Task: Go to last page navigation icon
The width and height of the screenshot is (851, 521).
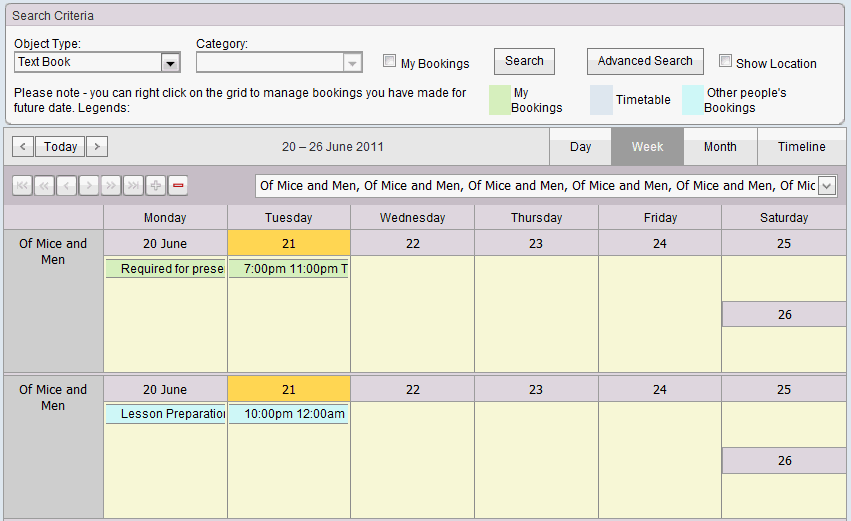Action: coord(134,186)
